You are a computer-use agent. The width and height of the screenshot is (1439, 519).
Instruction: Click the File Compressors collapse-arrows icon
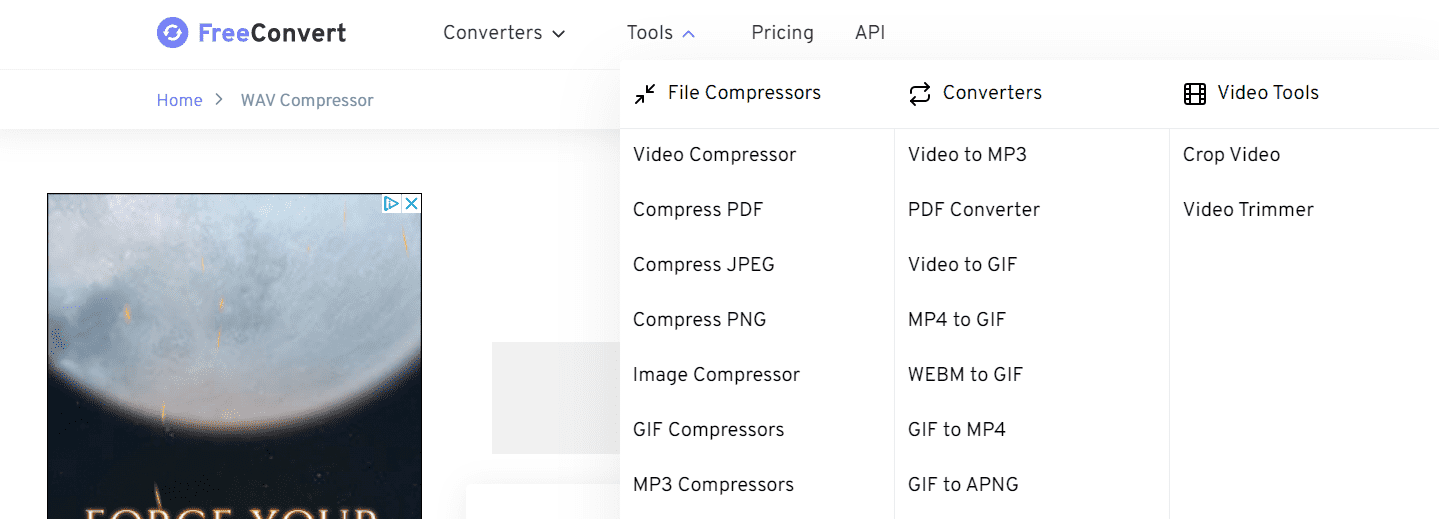pos(646,94)
